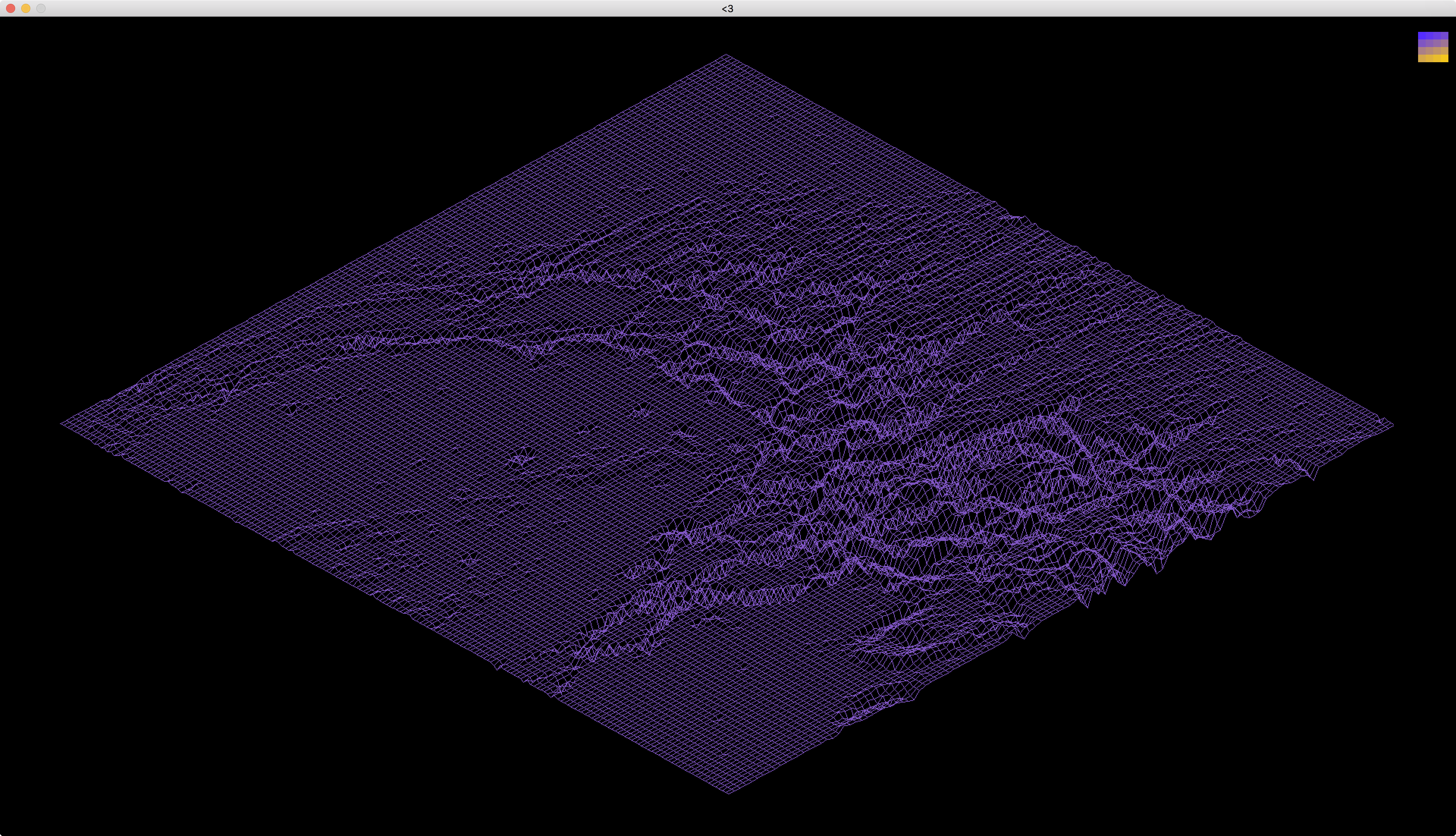Close the <3 window with the red button
The width and height of the screenshot is (1456, 836).
tap(10, 8)
